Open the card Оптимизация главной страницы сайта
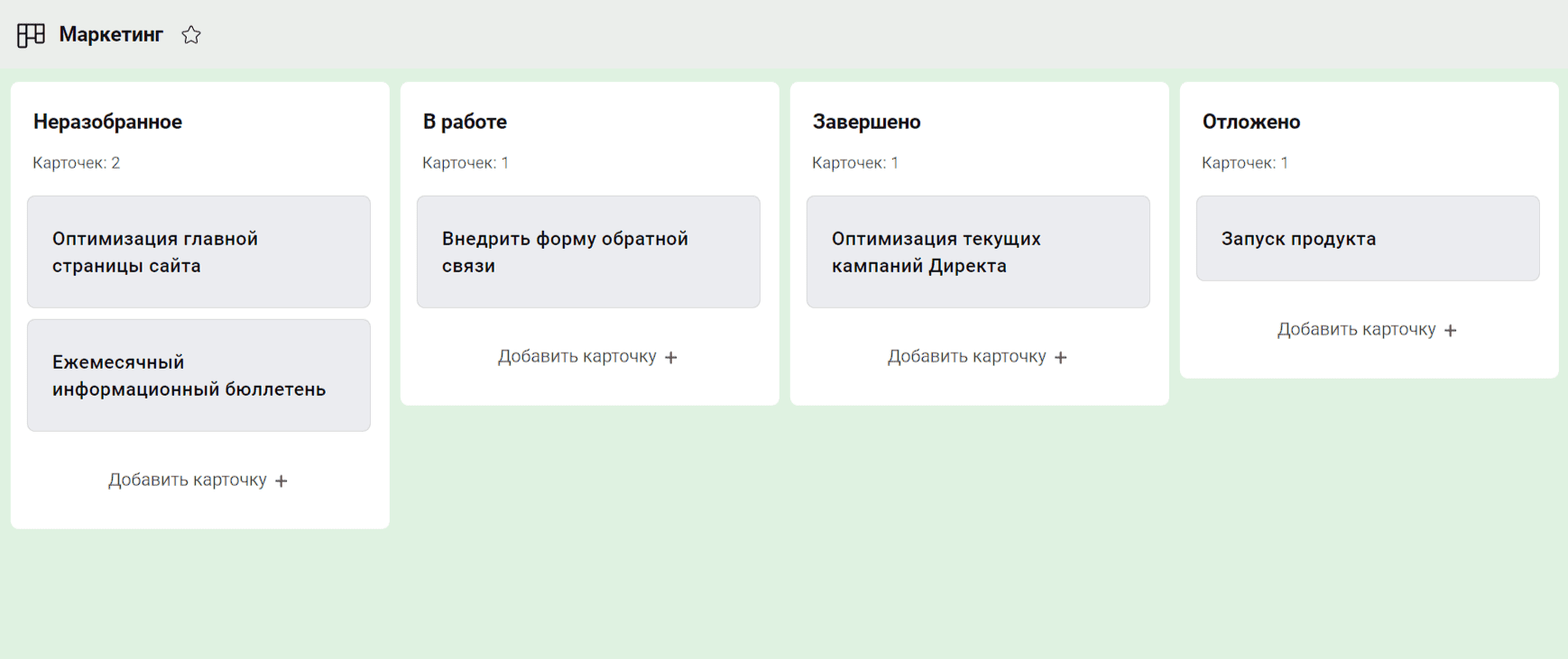Image resolution: width=1568 pixels, height=659 pixels. [198, 252]
